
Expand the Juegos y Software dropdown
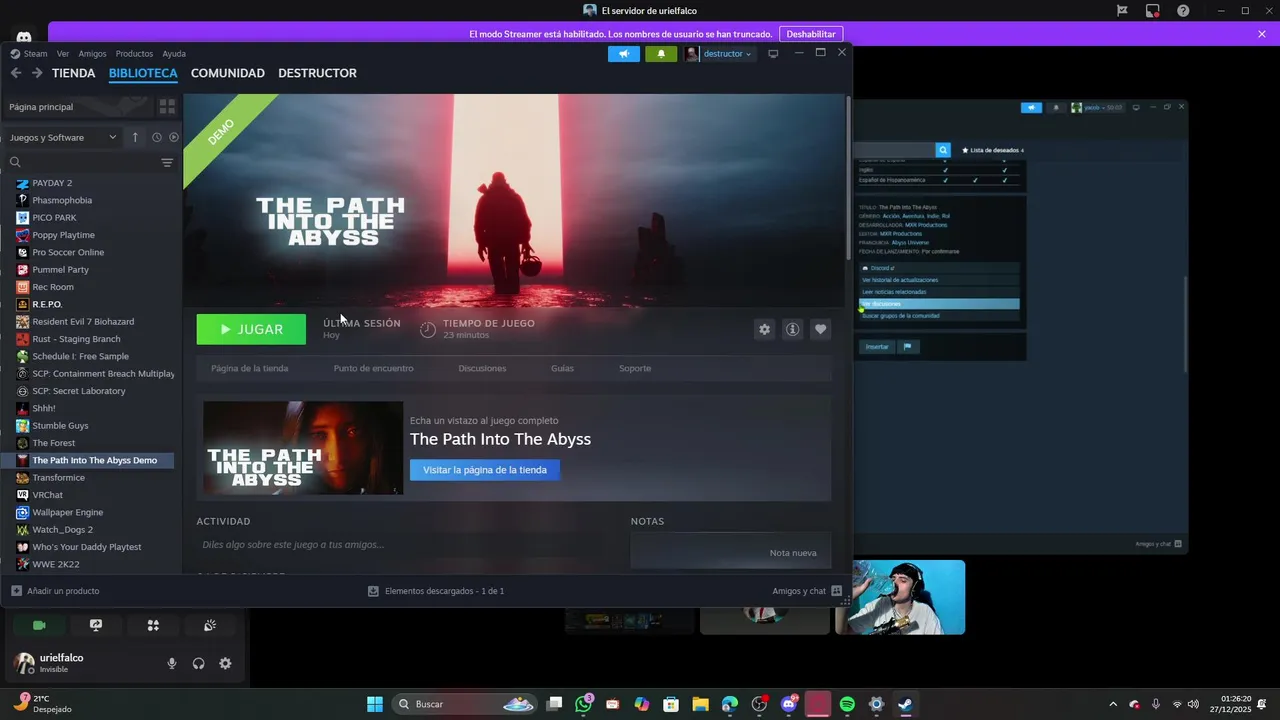click(x=63, y=137)
